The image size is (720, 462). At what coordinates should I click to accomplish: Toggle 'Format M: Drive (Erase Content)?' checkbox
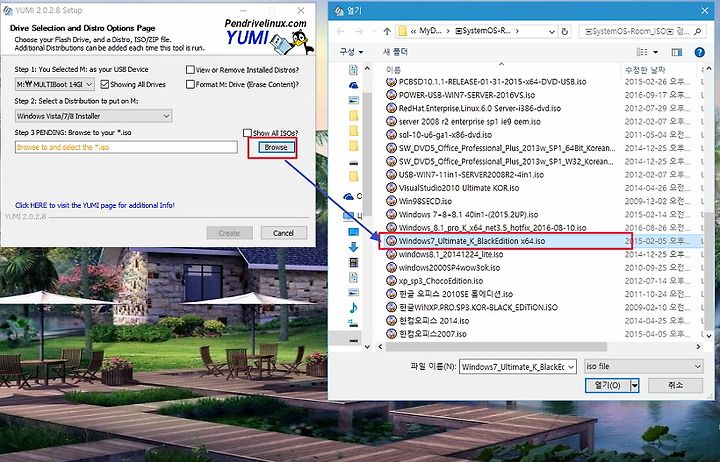coord(190,85)
